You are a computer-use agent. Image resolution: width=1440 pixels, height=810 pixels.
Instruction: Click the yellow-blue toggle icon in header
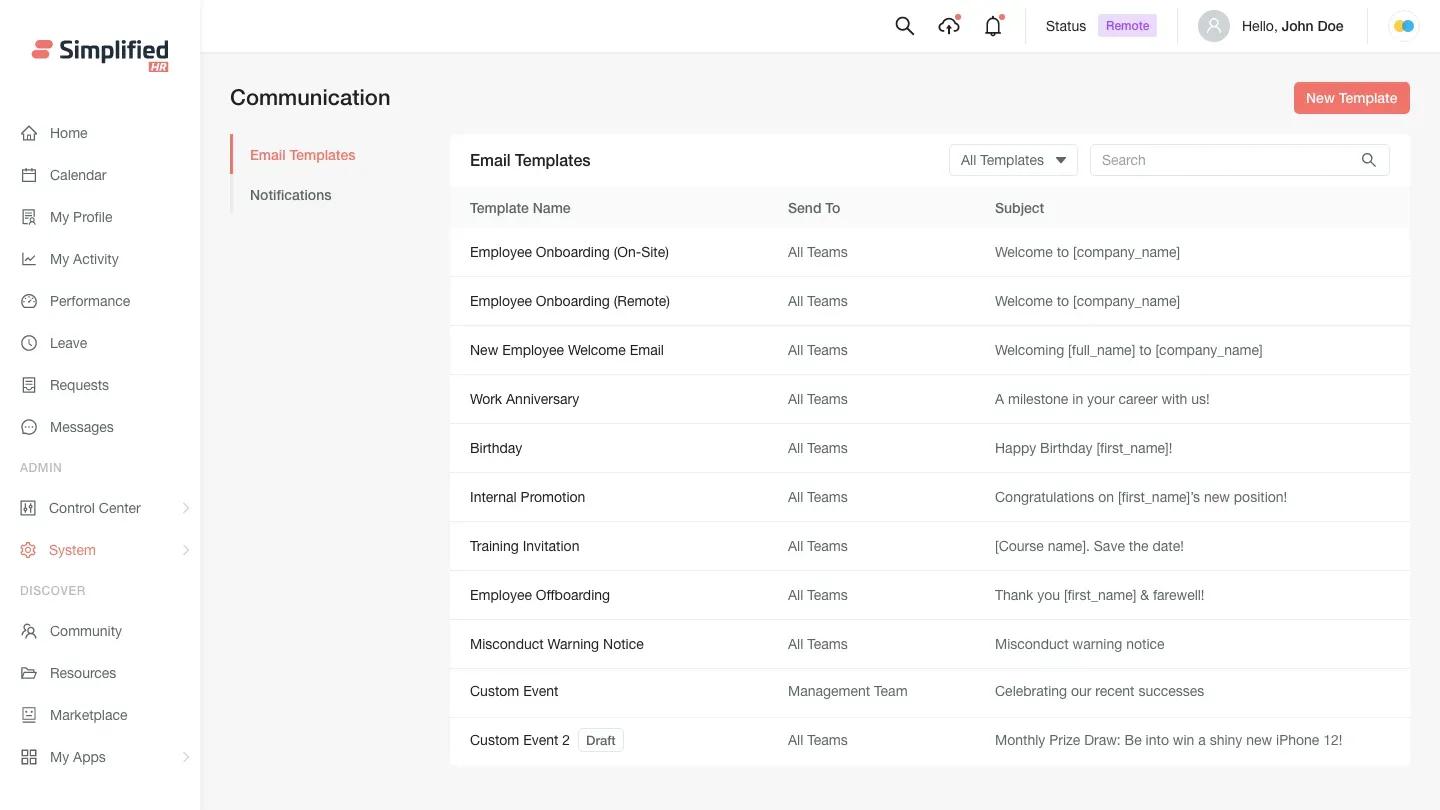pos(1404,26)
